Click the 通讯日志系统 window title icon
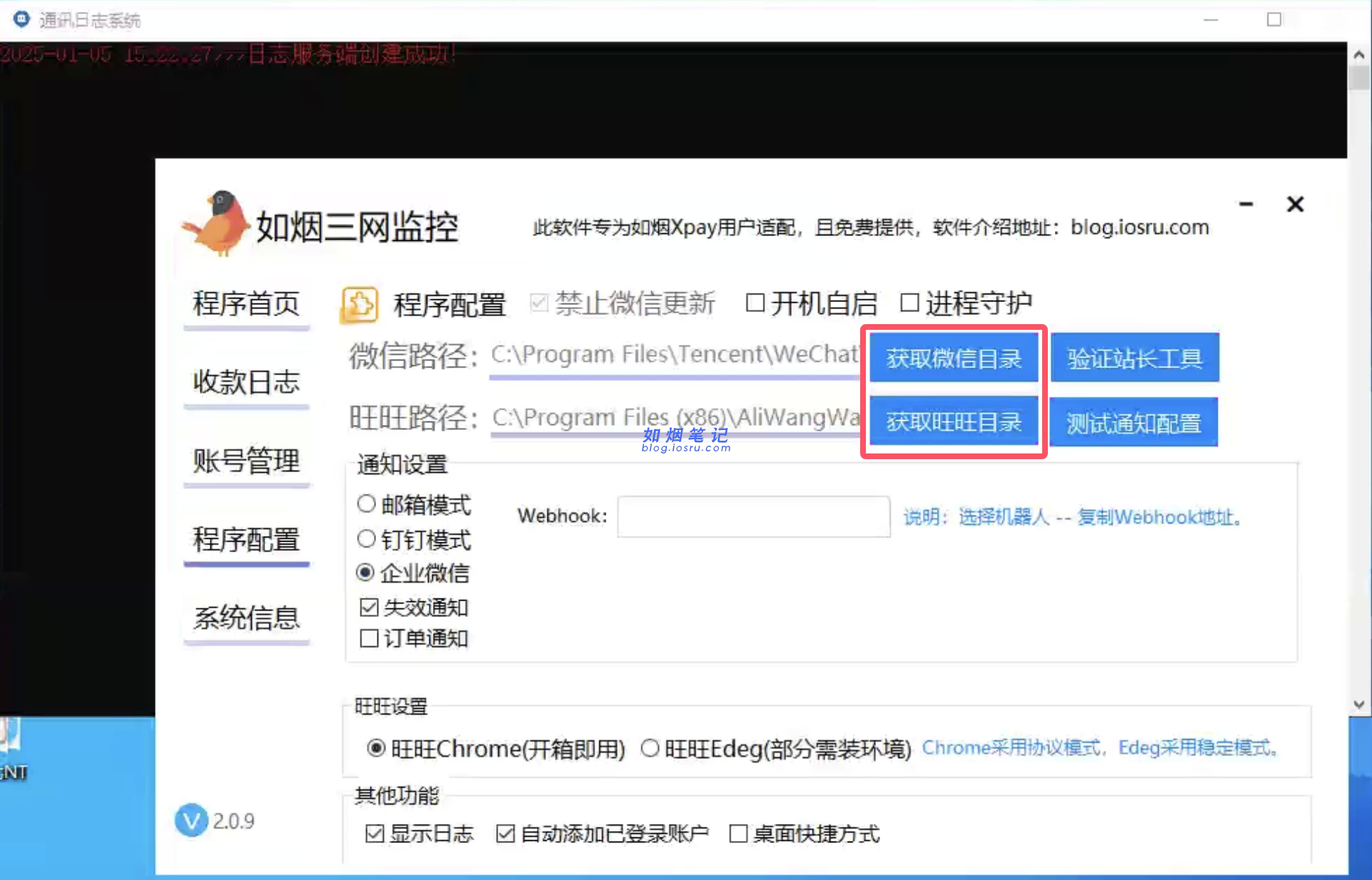 [22, 19]
